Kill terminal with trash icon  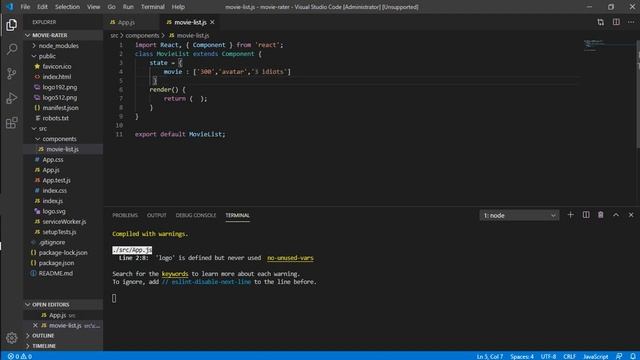point(601,215)
